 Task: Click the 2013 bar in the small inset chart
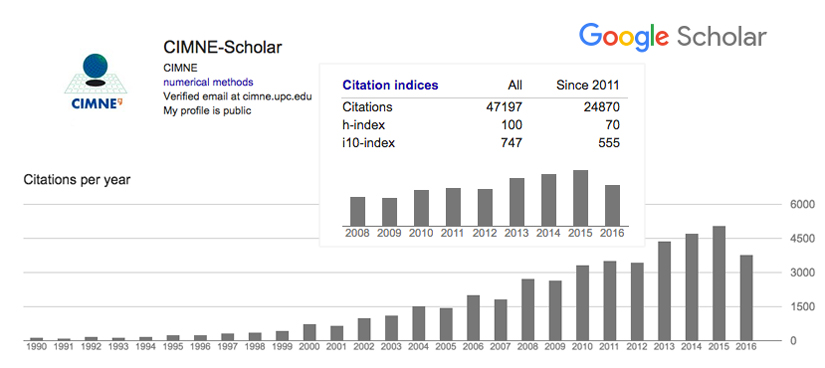click(x=517, y=202)
